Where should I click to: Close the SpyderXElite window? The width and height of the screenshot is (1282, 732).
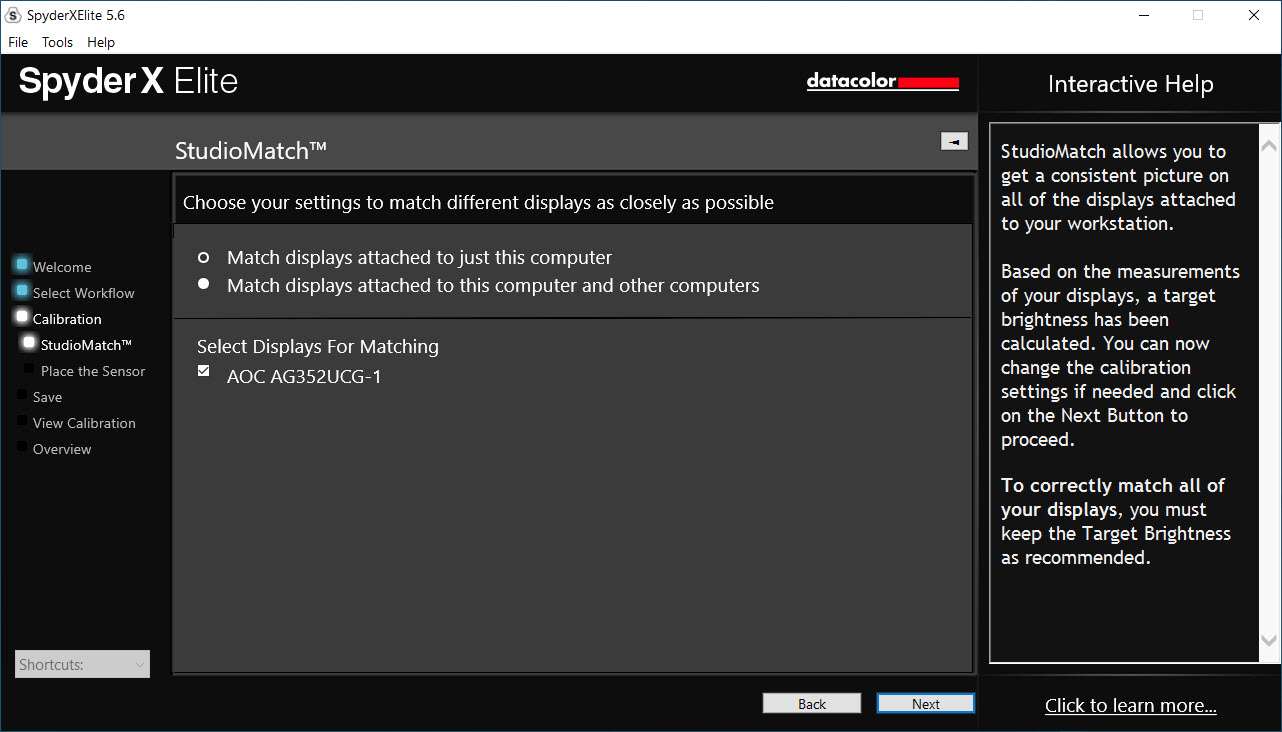pyautogui.click(x=1254, y=15)
